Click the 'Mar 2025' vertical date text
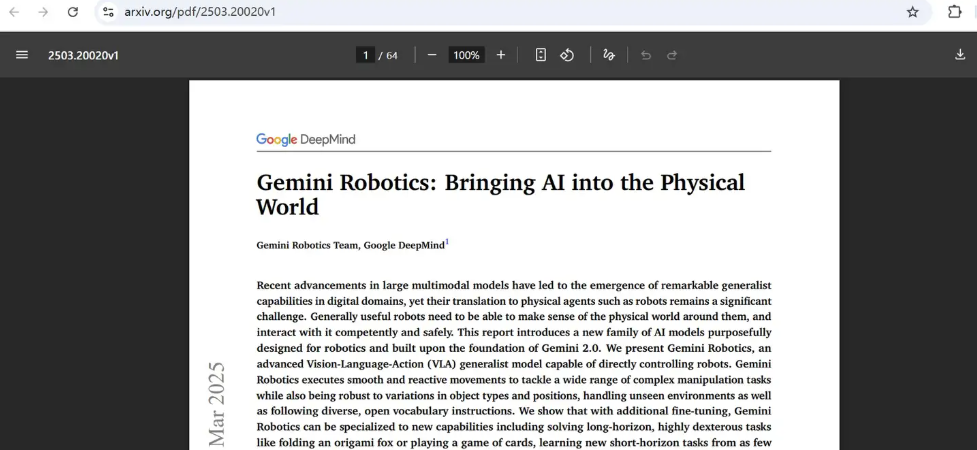 (x=216, y=404)
